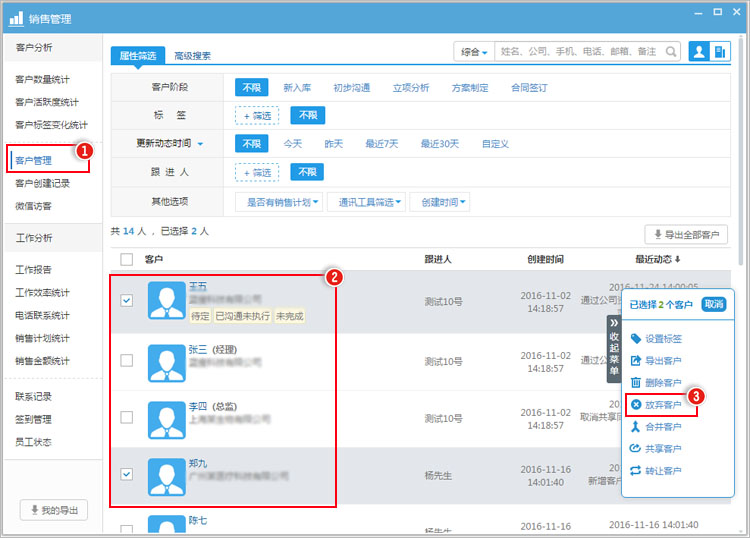Open 工作效率统计 in the sidebar
Image resolution: width=750 pixels, height=538 pixels.
point(42,293)
